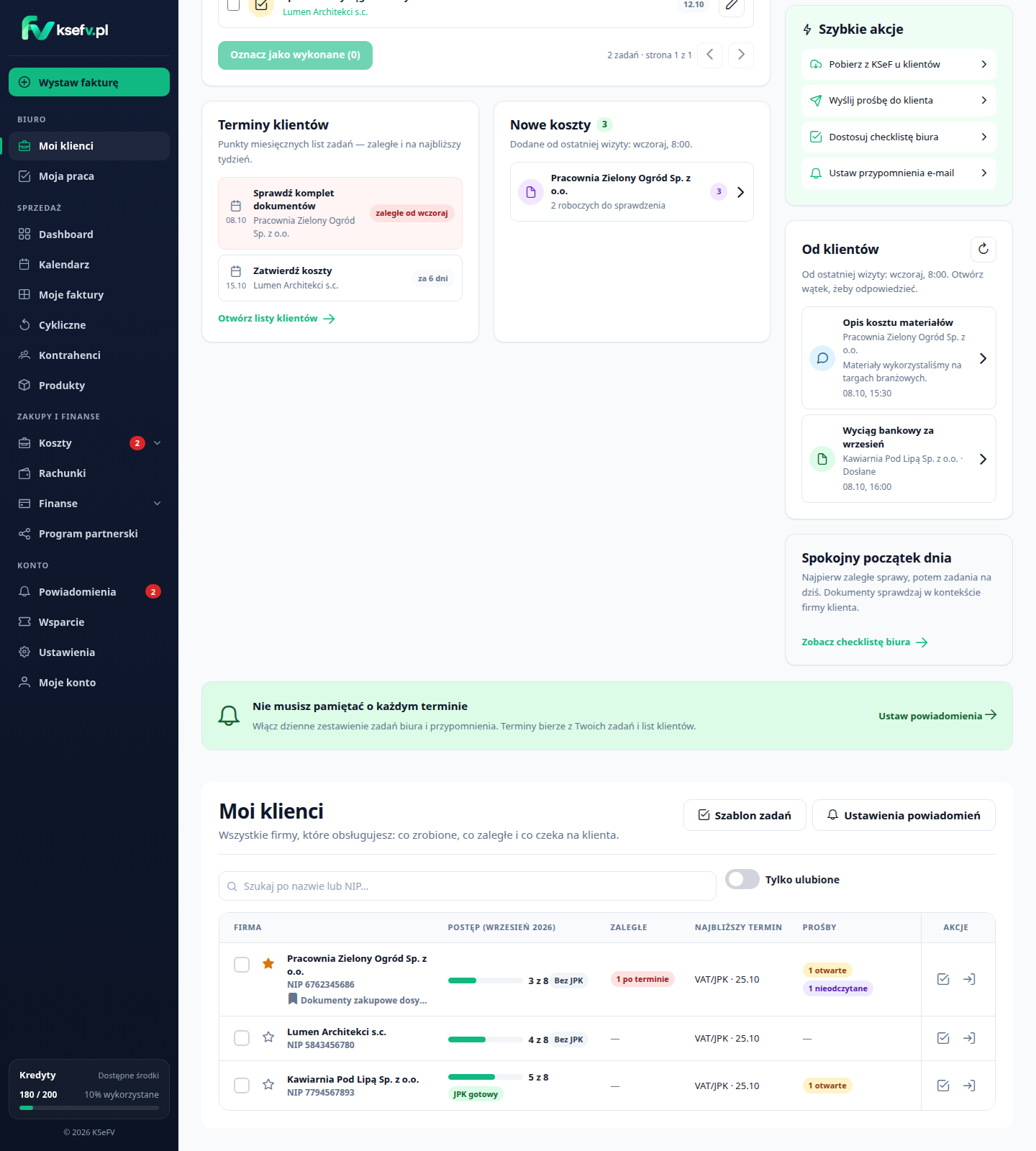Open Powiadomienia in the sidebar
The height and width of the screenshot is (1151, 1036).
(89, 592)
